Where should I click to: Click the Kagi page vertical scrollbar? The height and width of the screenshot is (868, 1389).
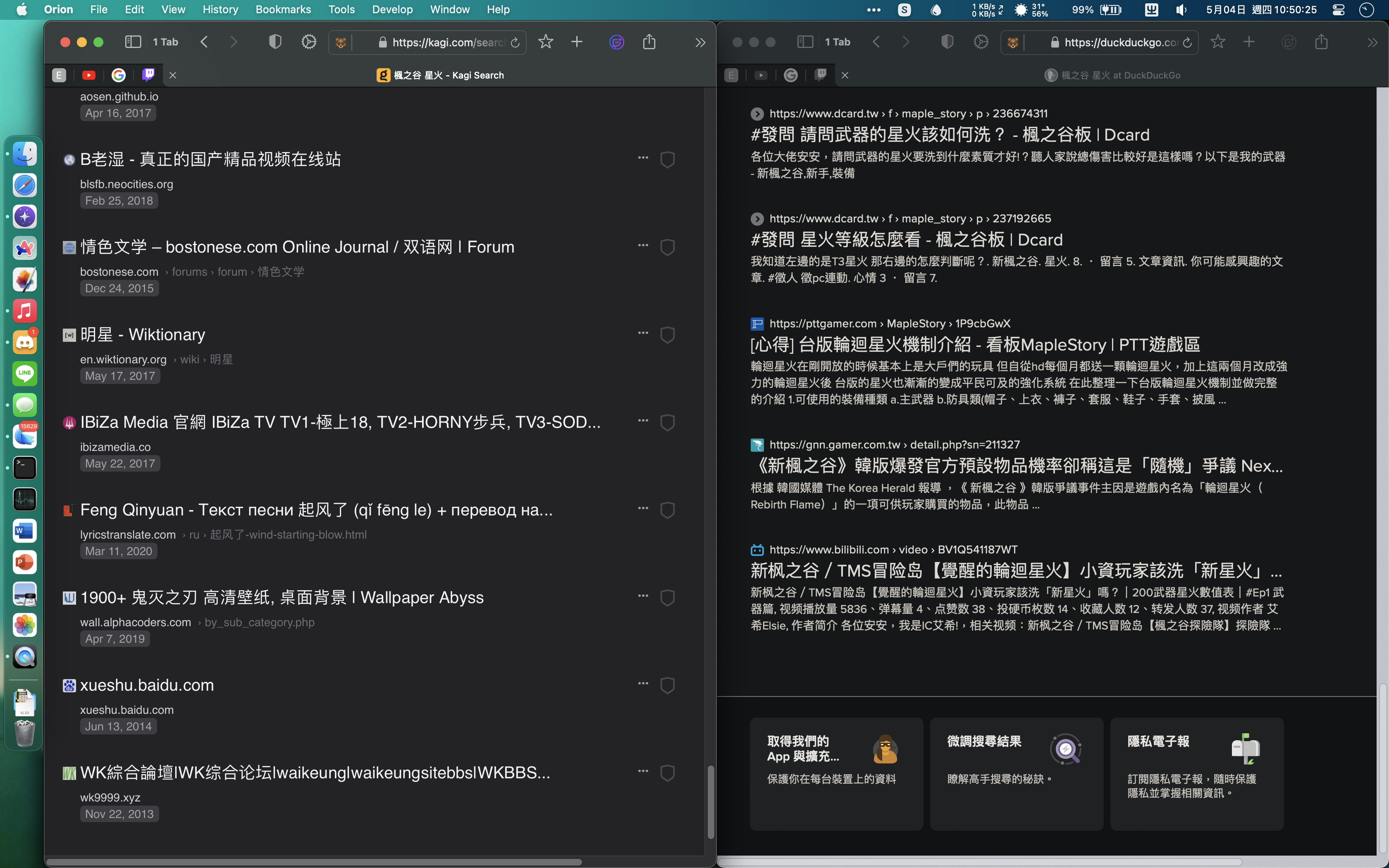click(711, 802)
